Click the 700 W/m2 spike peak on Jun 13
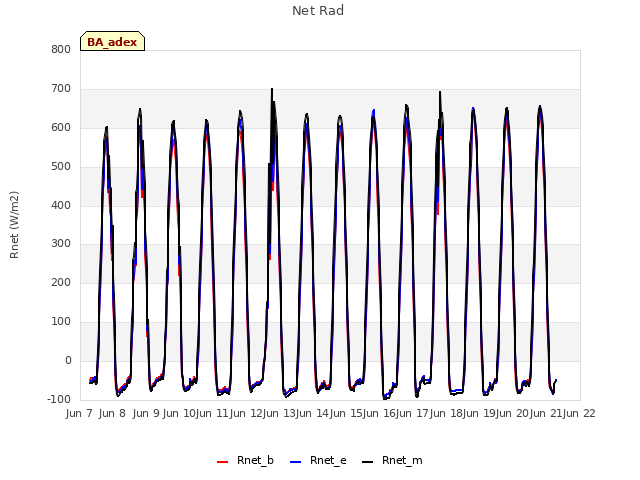 tap(272, 89)
